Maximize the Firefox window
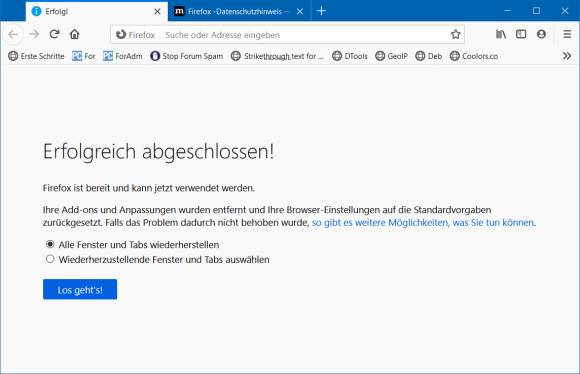Viewport: 580px width, 374px height. [x=536, y=11]
